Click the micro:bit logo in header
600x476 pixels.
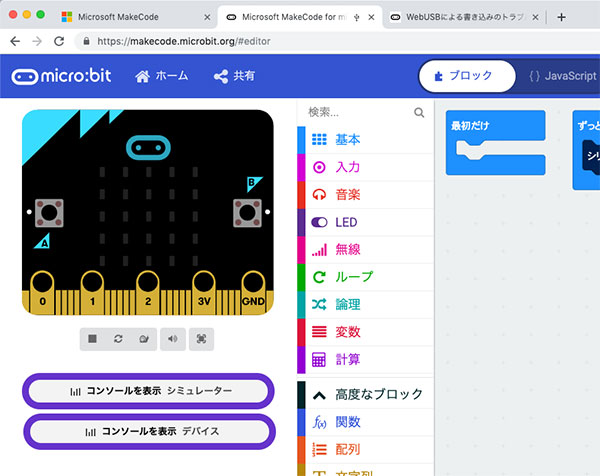62,76
